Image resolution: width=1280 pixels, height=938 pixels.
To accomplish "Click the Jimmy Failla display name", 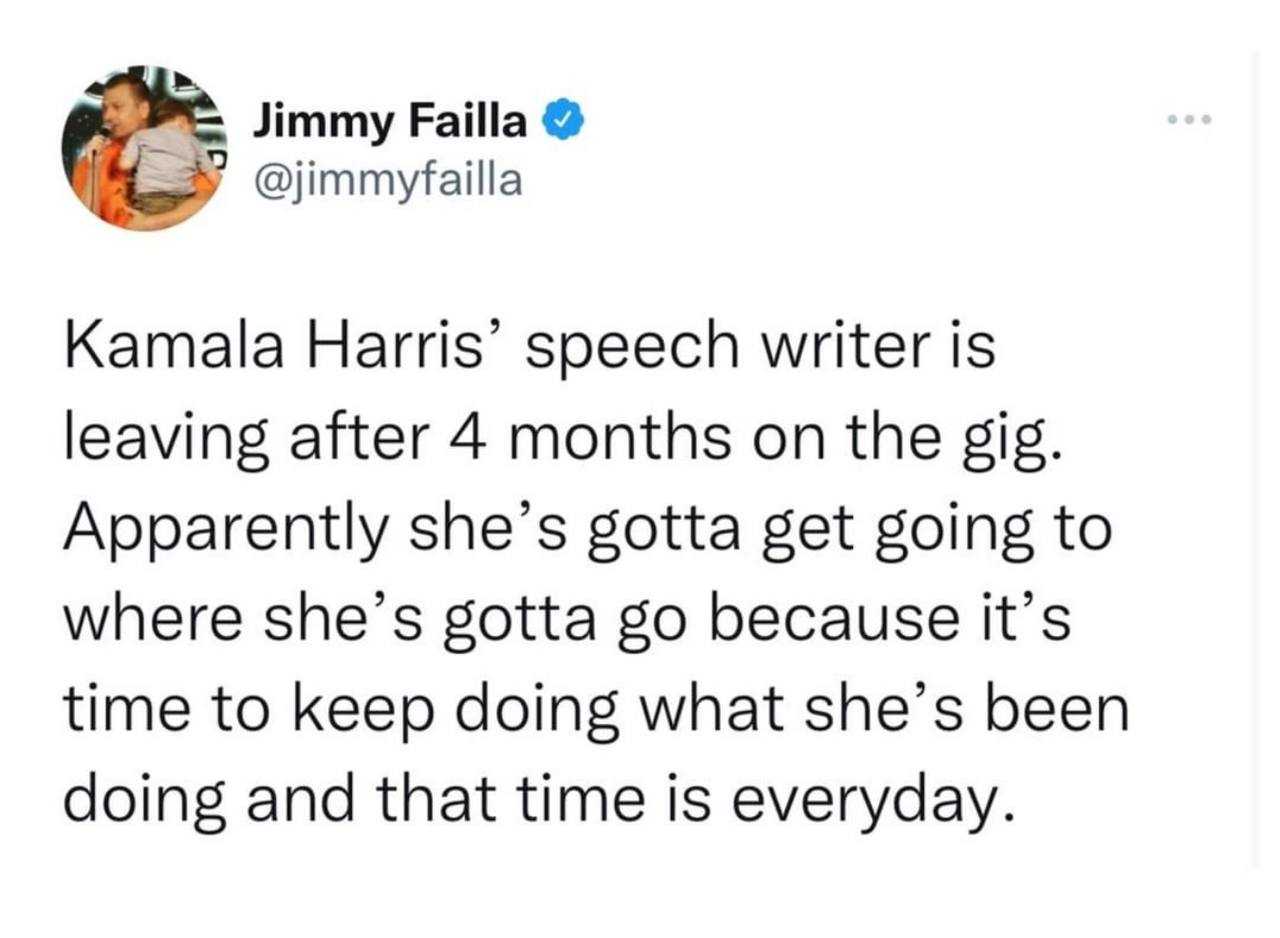I will (x=389, y=123).
